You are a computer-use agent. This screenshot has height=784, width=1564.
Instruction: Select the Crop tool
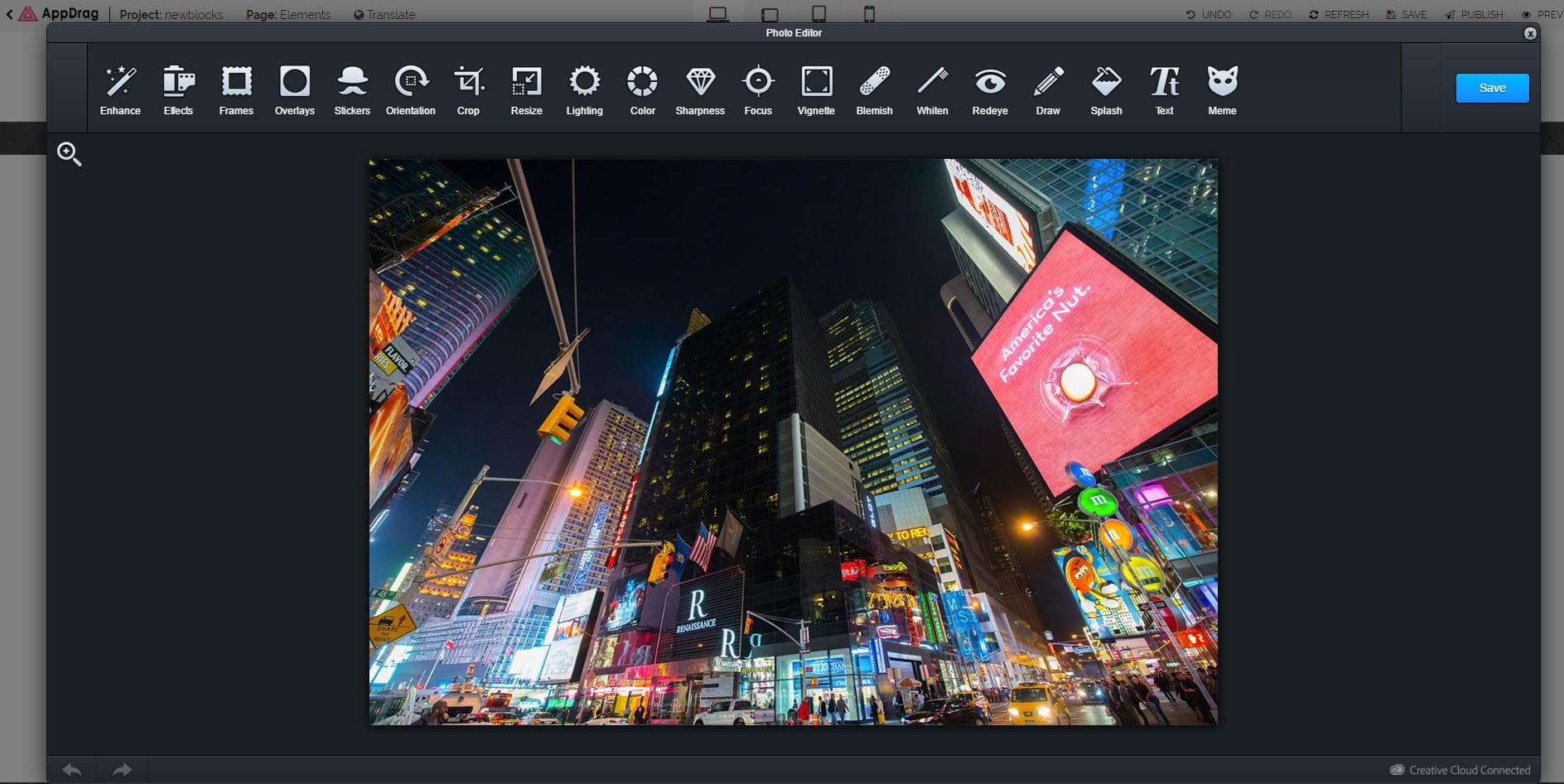coord(469,89)
